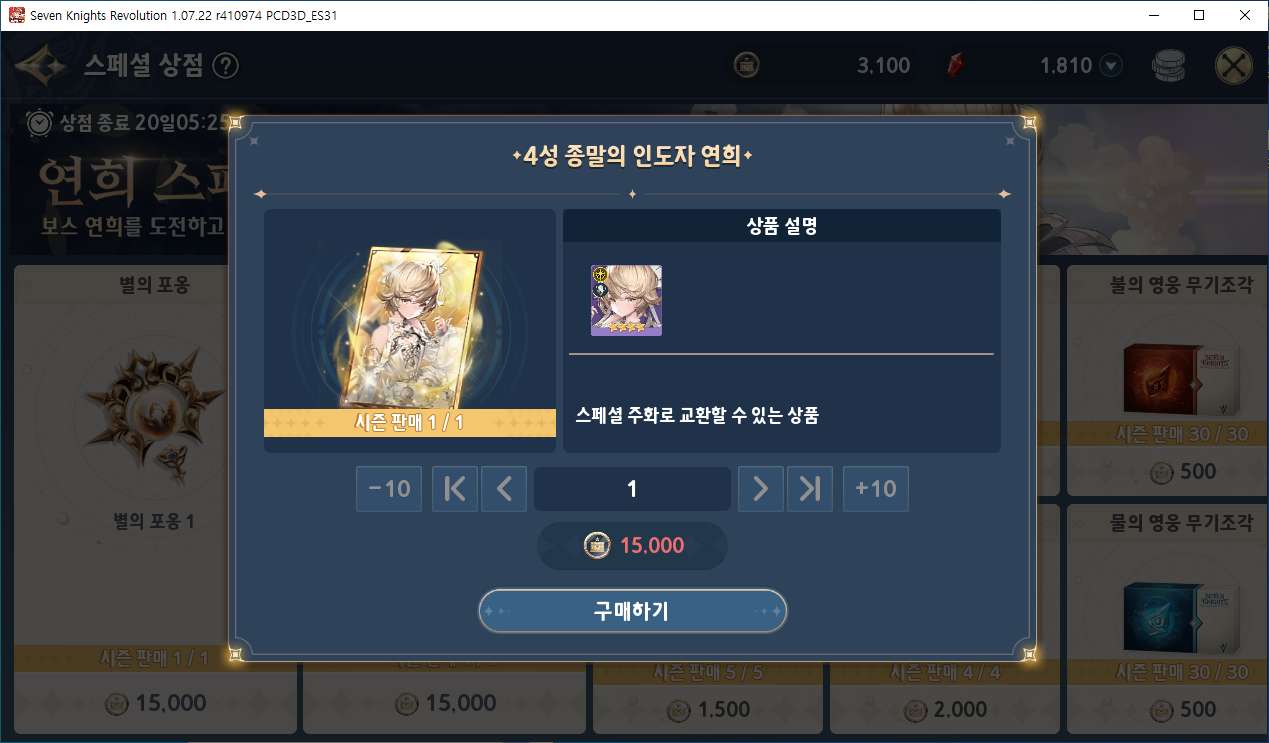
Task: Click the red ruby gem icon
Action: (x=956, y=66)
